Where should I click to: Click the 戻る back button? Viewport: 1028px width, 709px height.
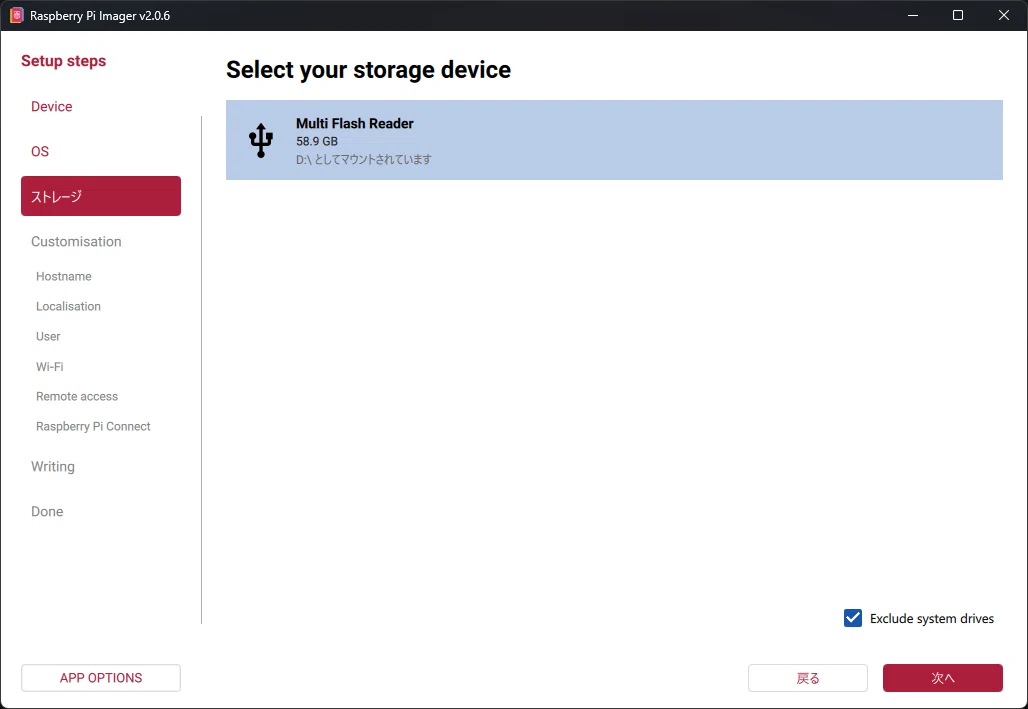point(808,678)
